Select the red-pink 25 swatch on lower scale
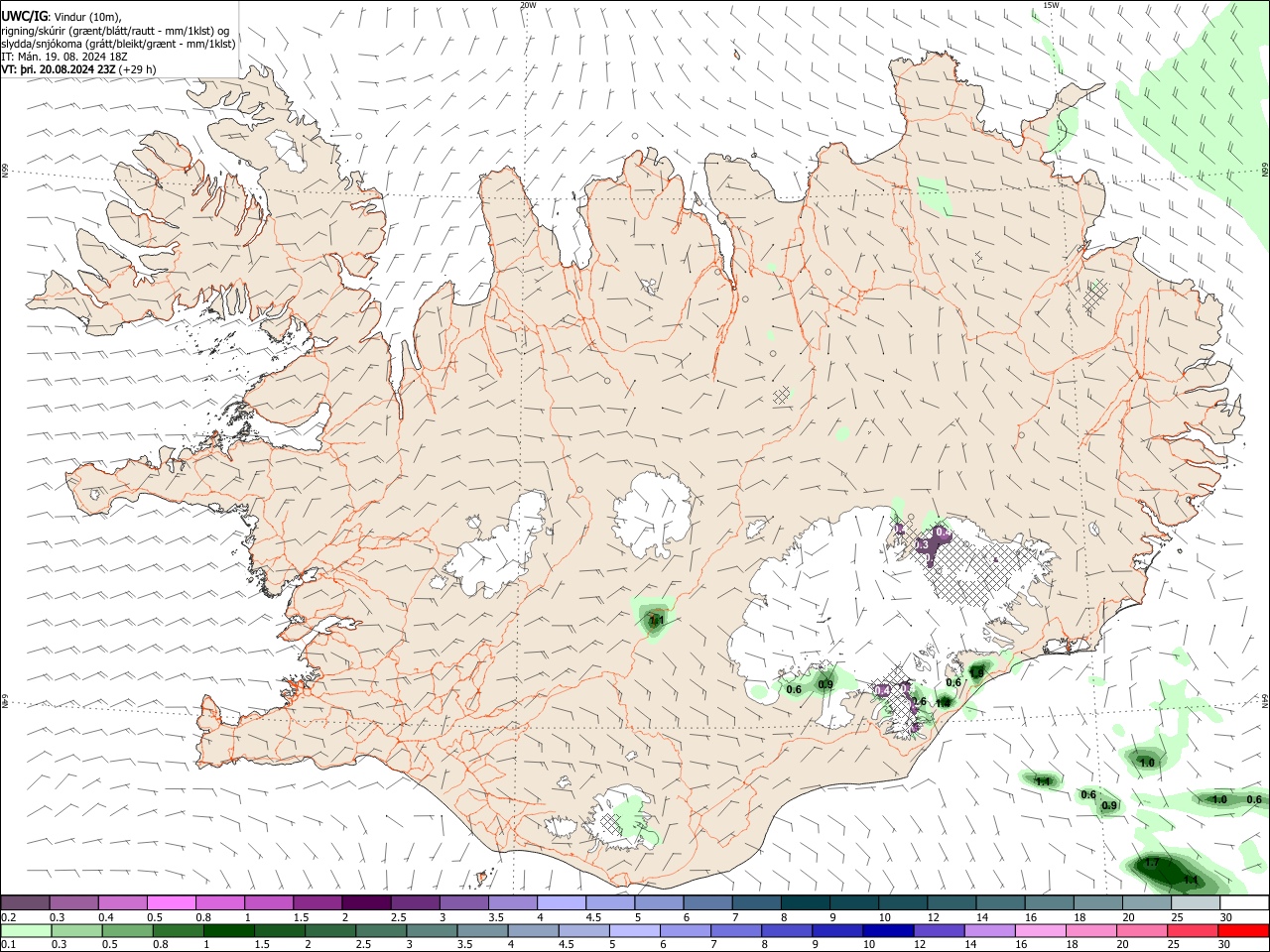This screenshot has height=952, width=1270. point(1192,930)
